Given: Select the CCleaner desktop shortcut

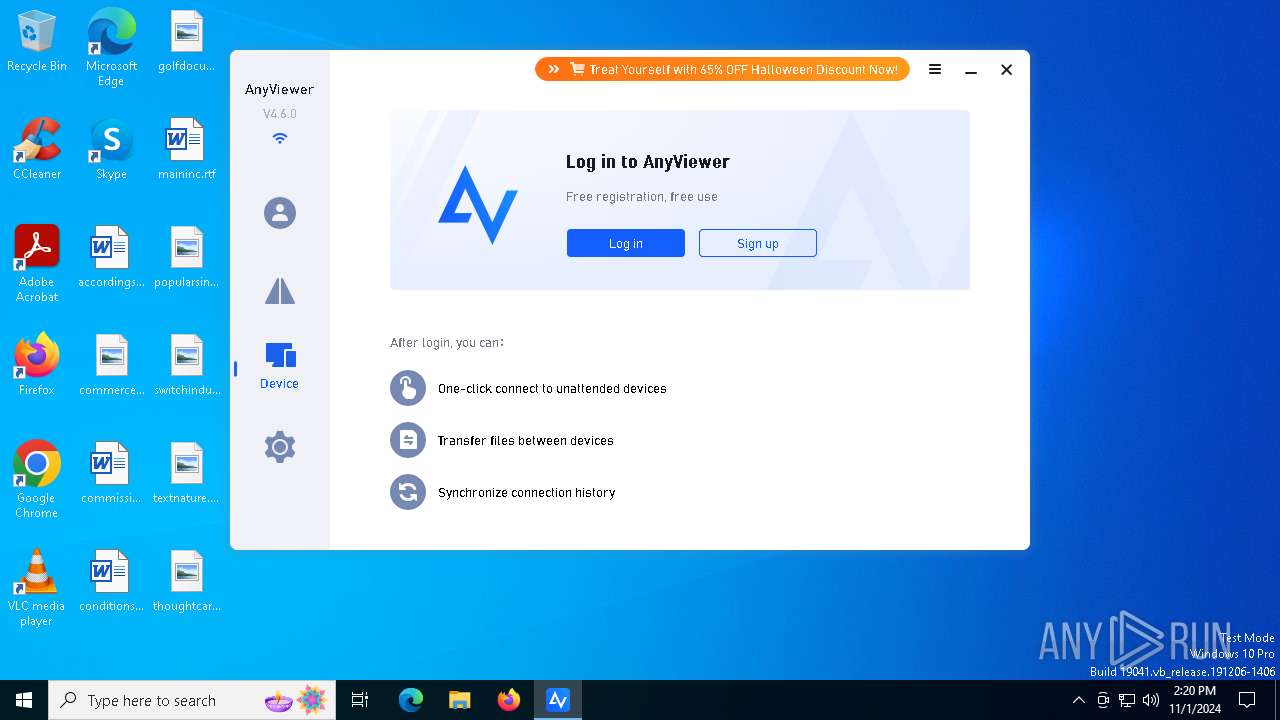Looking at the screenshot, I should coord(37,150).
